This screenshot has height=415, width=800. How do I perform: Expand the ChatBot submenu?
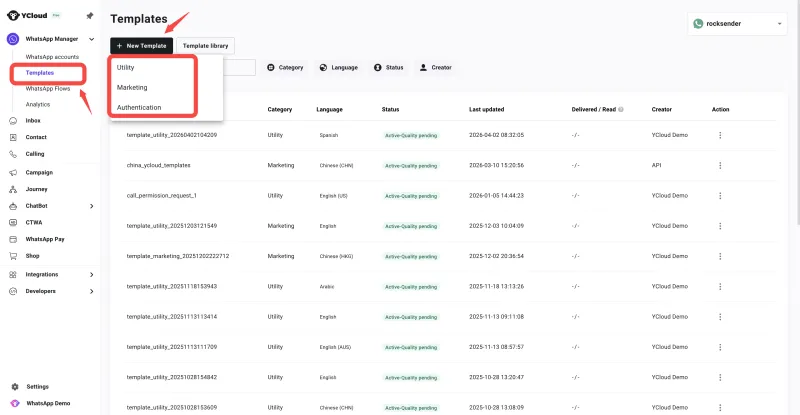pos(91,206)
